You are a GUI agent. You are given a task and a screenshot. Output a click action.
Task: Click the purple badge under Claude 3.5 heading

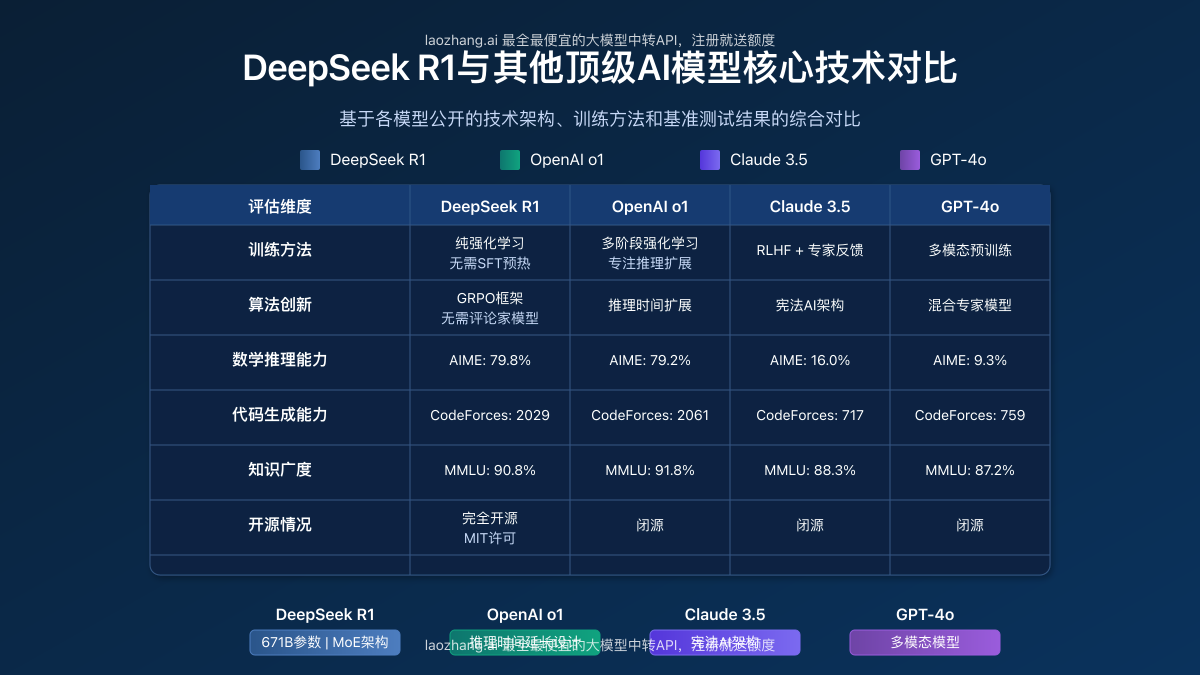tap(725, 642)
